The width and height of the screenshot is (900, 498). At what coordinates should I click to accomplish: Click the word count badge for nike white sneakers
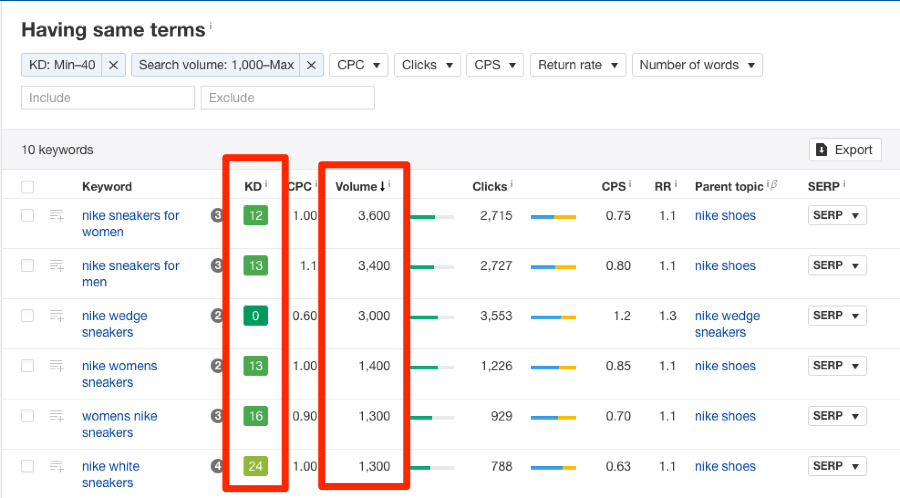click(x=217, y=466)
